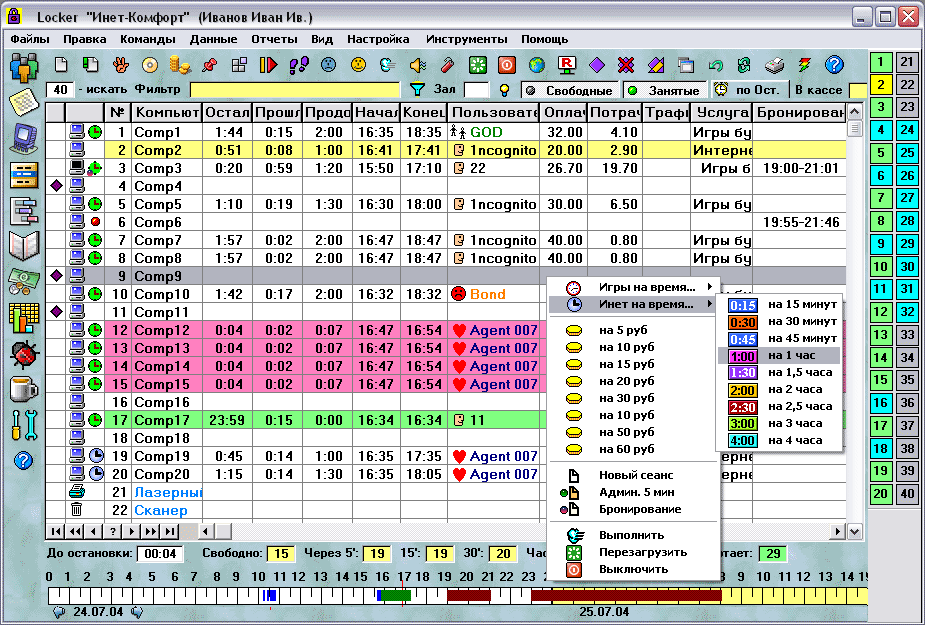Open the wrench tools icon in sidebar
This screenshot has width=925, height=625.
pyautogui.click(x=22, y=424)
